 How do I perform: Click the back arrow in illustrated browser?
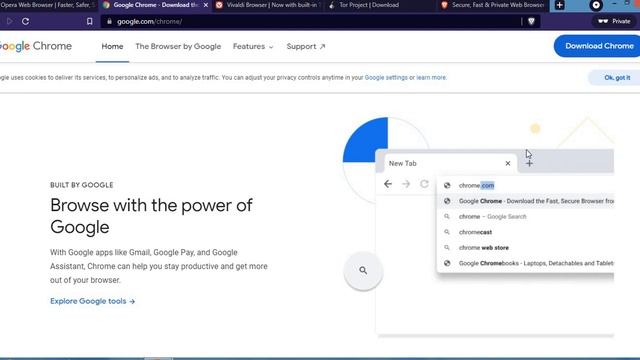(x=388, y=184)
